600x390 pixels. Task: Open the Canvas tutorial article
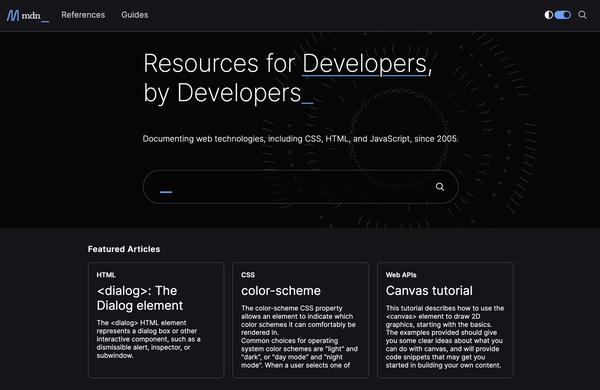(x=429, y=291)
